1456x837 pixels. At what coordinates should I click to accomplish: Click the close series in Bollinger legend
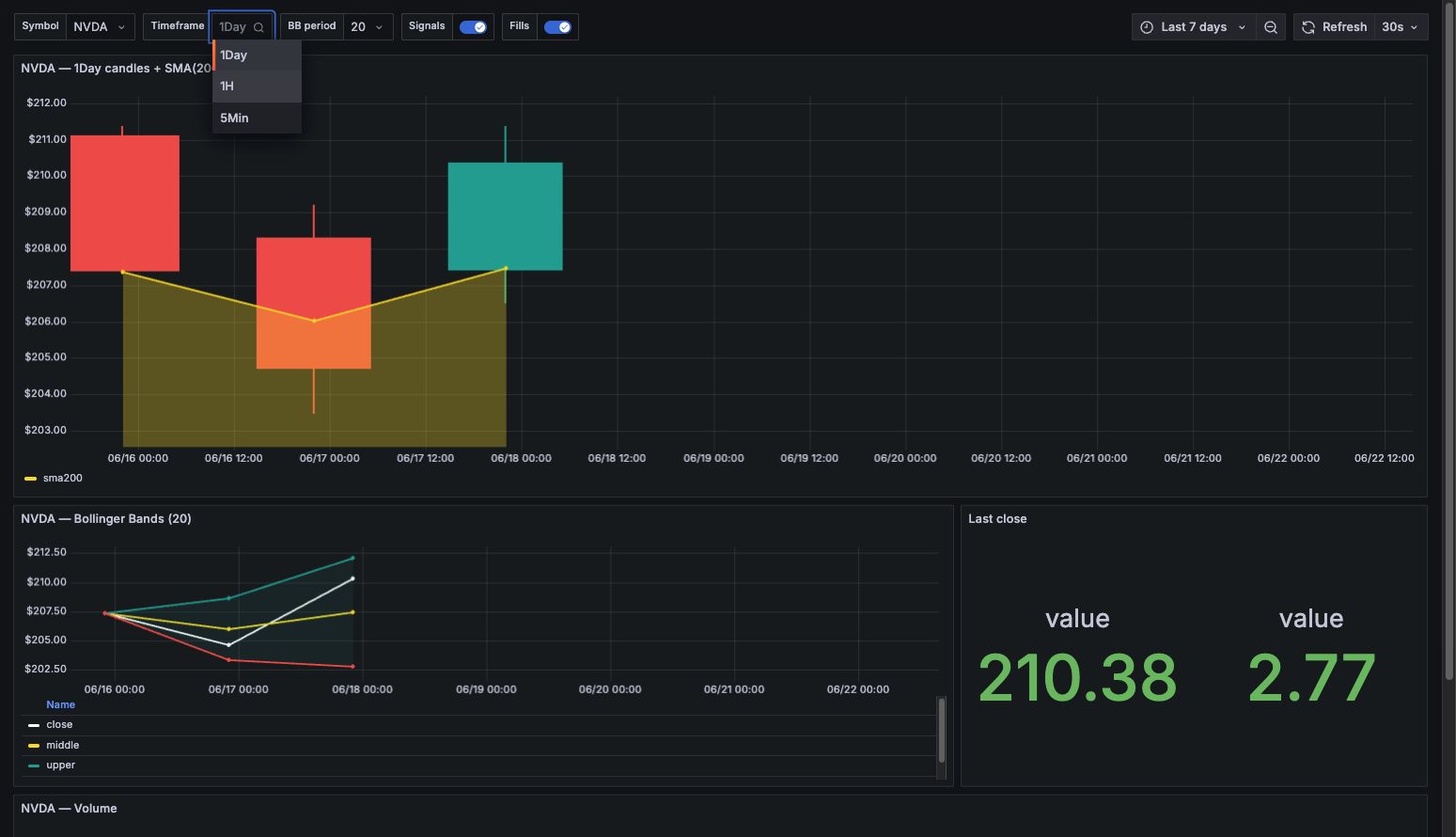pyautogui.click(x=59, y=725)
